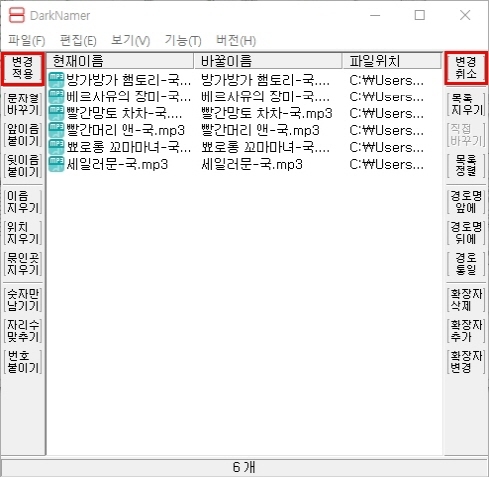Click the 확장자 변경 button
Image resolution: width=489 pixels, height=477 pixels.
click(466, 362)
